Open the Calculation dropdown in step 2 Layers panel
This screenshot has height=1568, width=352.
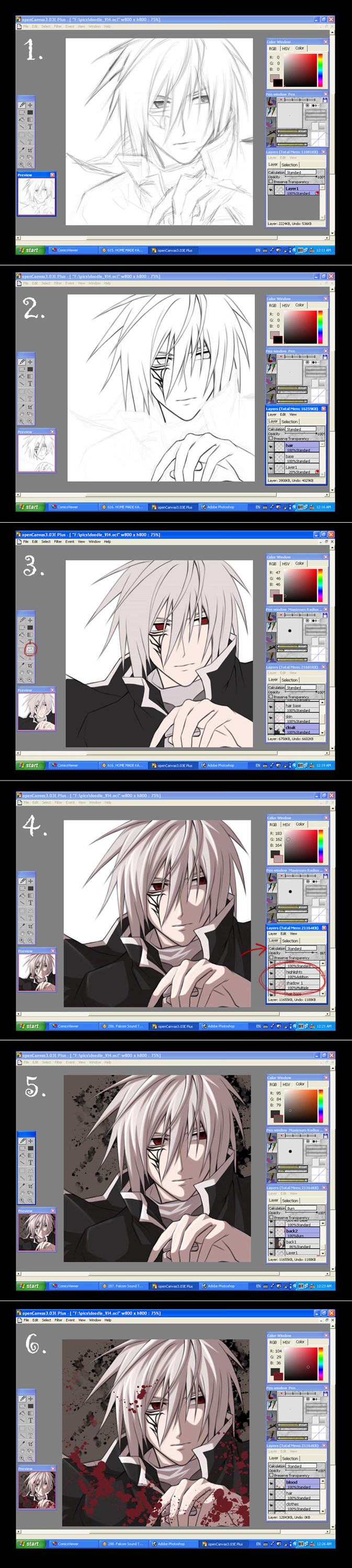(x=301, y=429)
